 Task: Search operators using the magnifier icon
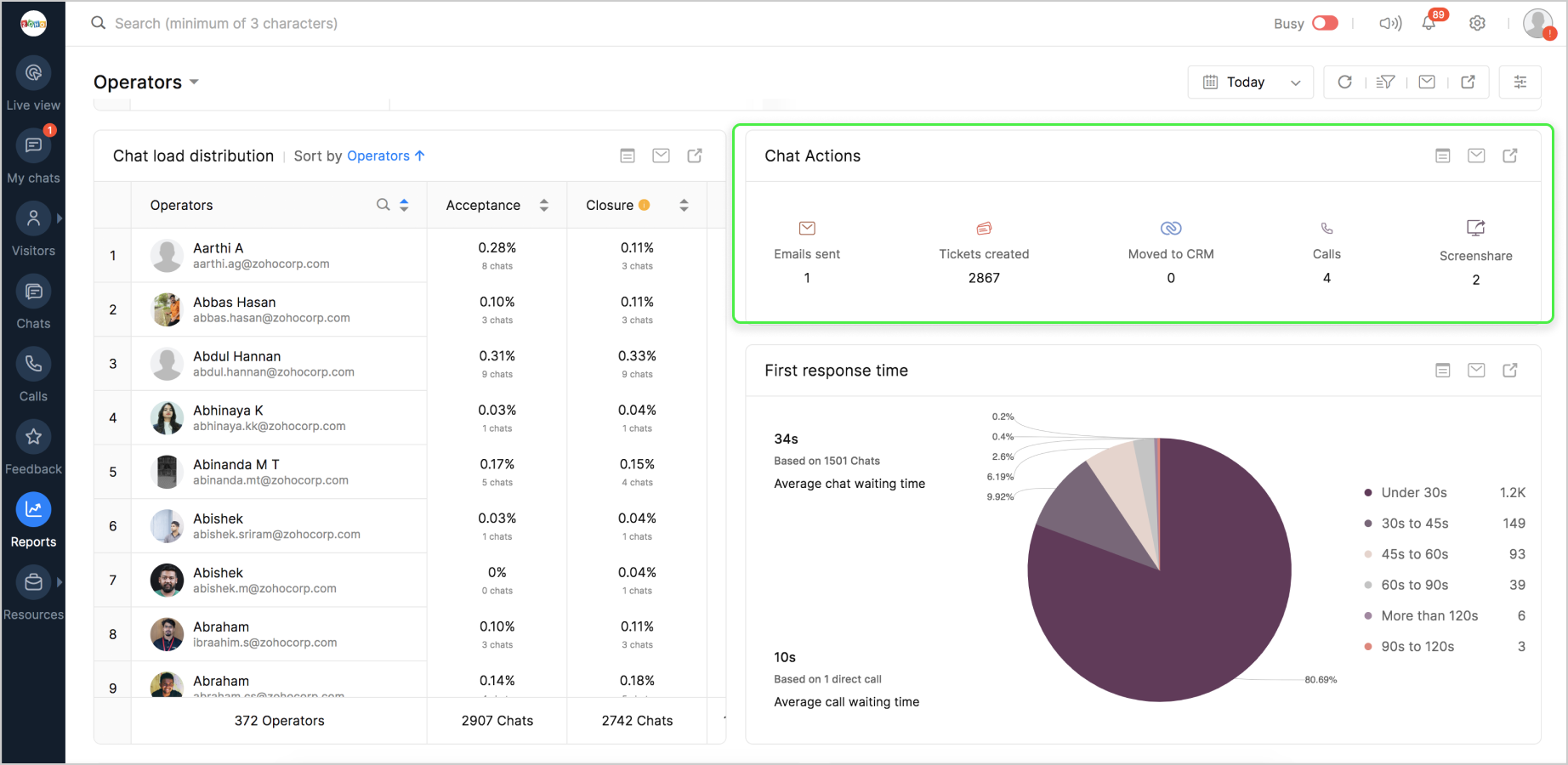tap(383, 205)
